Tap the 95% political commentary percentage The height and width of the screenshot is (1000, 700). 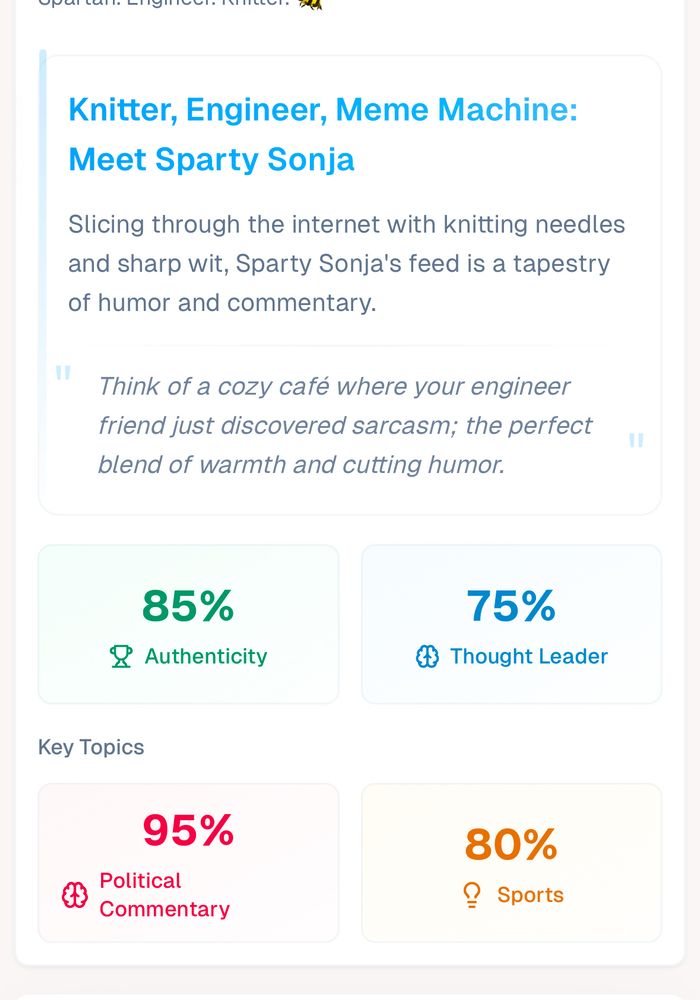pos(188,830)
